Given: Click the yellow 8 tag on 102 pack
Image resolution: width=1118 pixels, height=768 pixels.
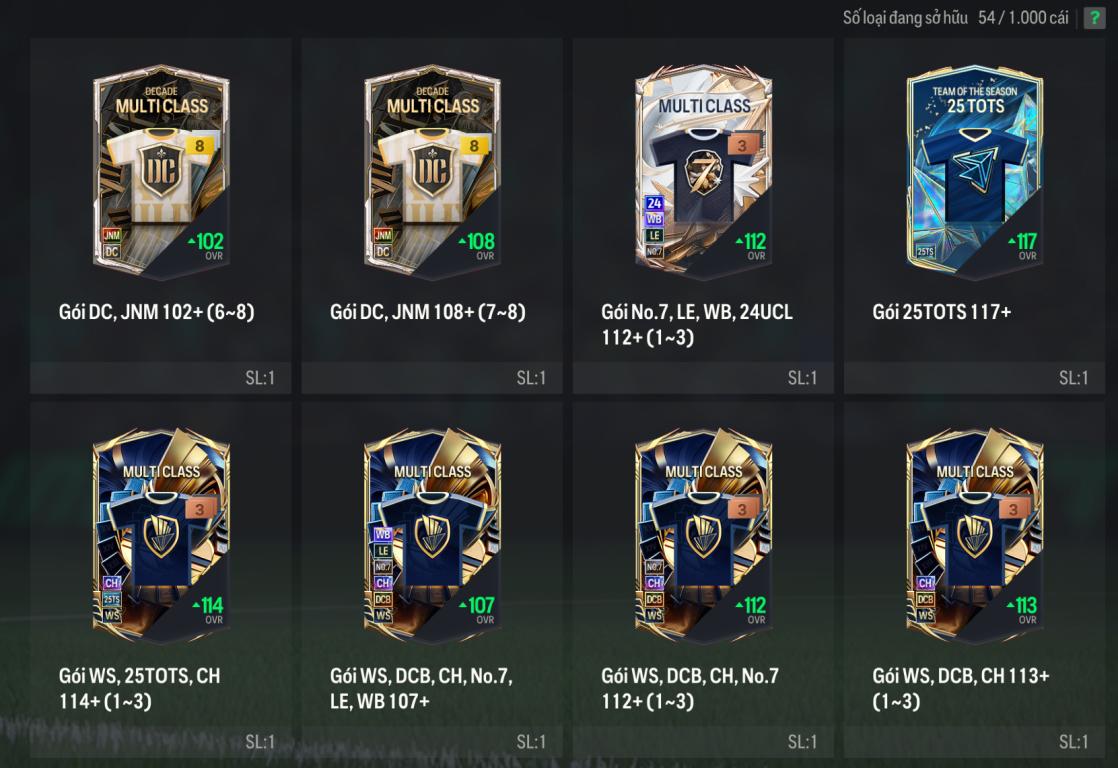Looking at the screenshot, I should 200,145.
